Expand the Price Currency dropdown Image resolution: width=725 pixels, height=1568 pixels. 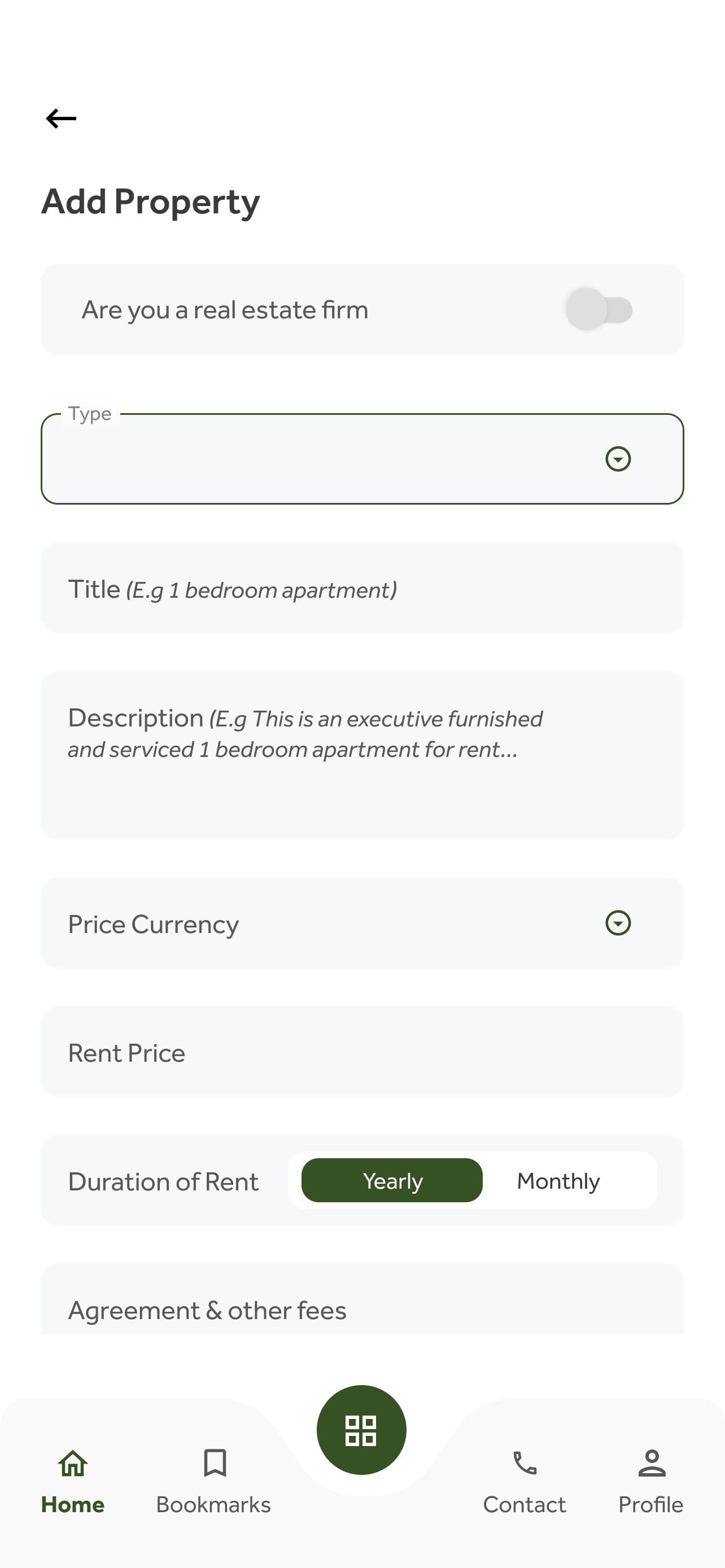click(x=317, y=923)
